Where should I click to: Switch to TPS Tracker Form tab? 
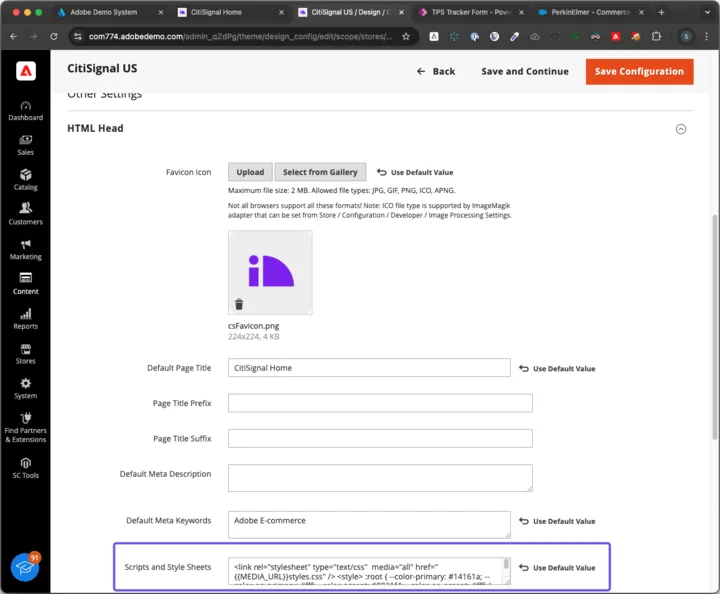(x=471, y=12)
